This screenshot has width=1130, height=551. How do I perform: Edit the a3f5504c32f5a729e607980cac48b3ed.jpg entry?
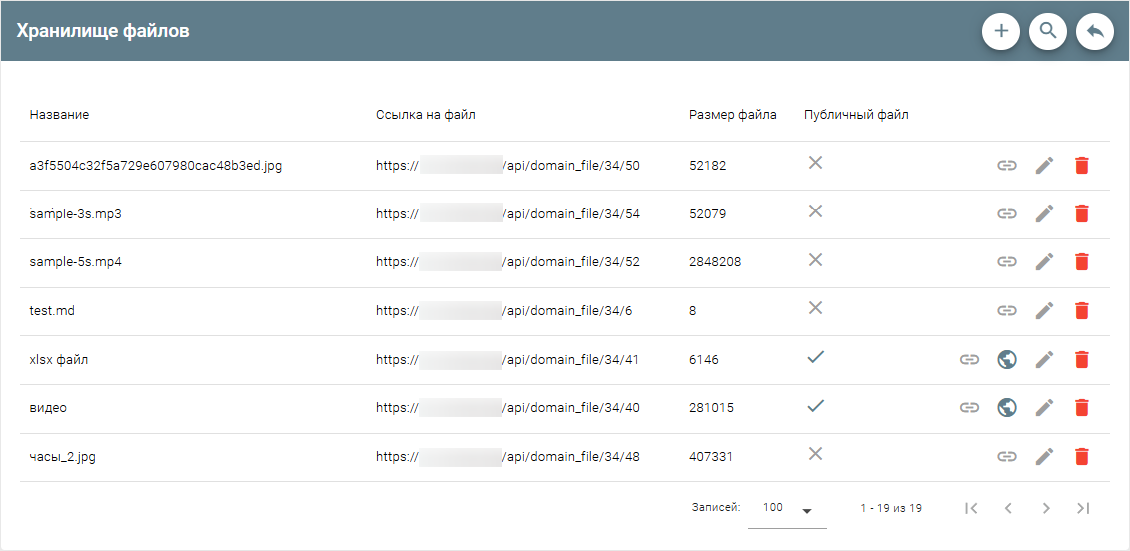tap(1044, 166)
